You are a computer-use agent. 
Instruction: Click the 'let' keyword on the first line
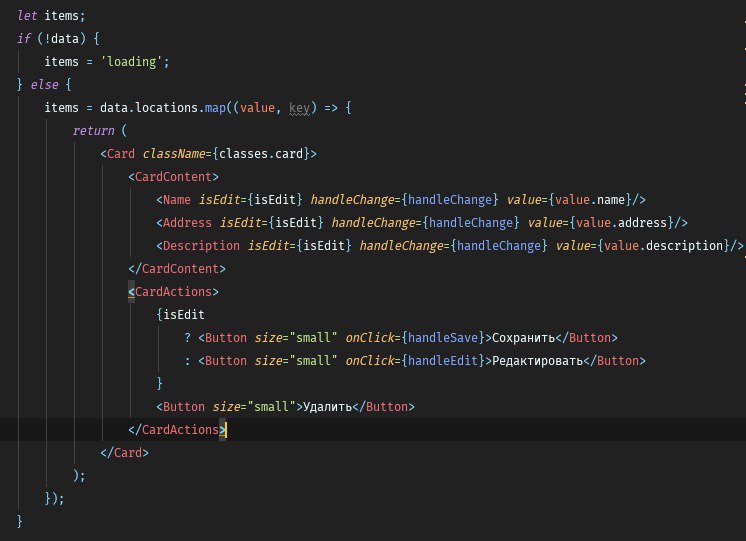(x=27, y=16)
